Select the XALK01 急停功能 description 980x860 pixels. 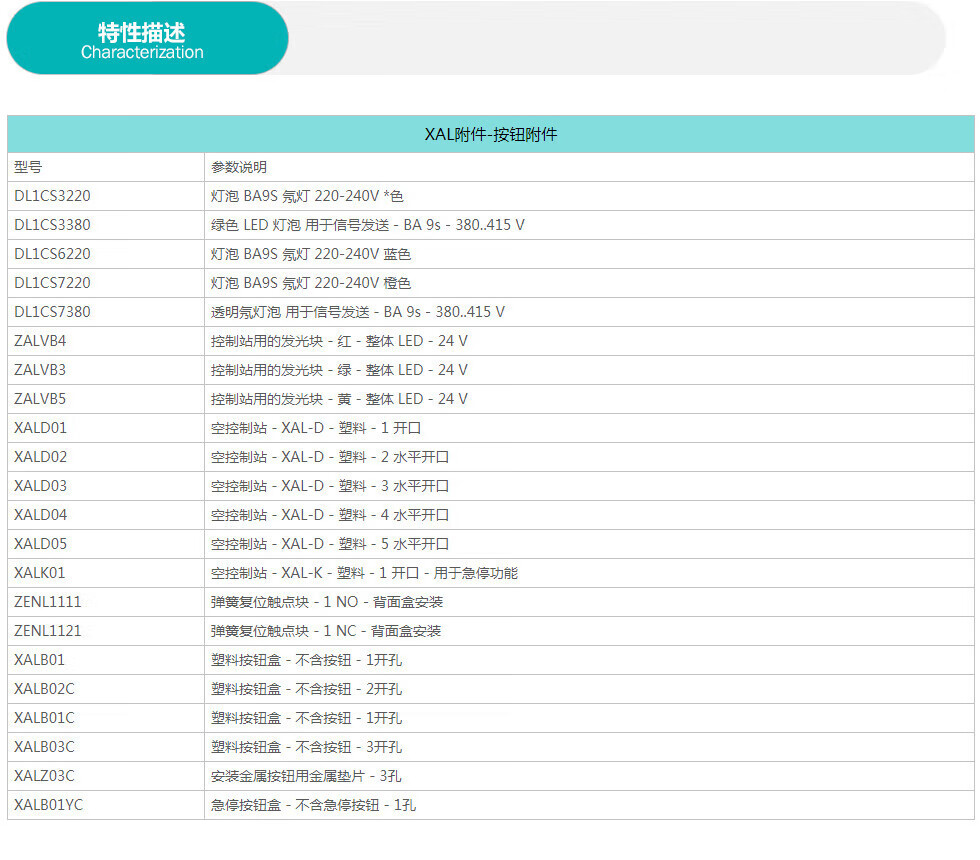click(364, 573)
